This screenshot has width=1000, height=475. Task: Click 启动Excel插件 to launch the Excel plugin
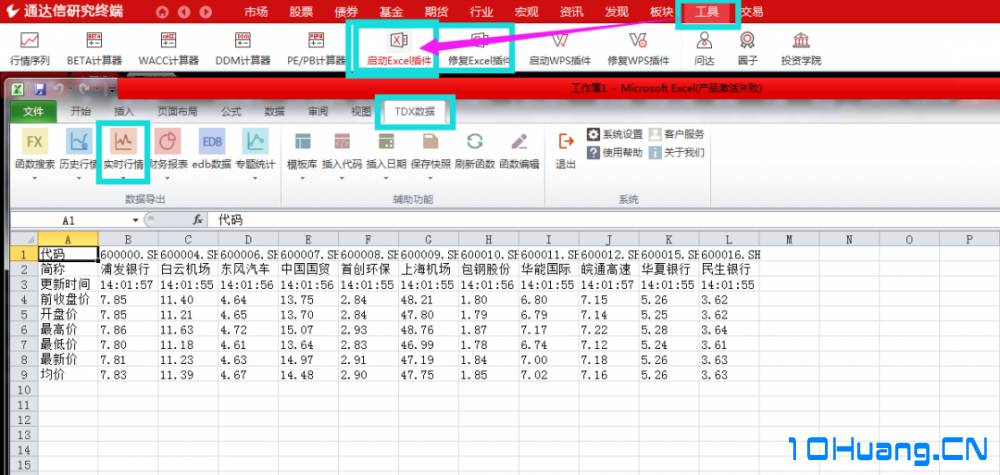pyautogui.click(x=399, y=50)
